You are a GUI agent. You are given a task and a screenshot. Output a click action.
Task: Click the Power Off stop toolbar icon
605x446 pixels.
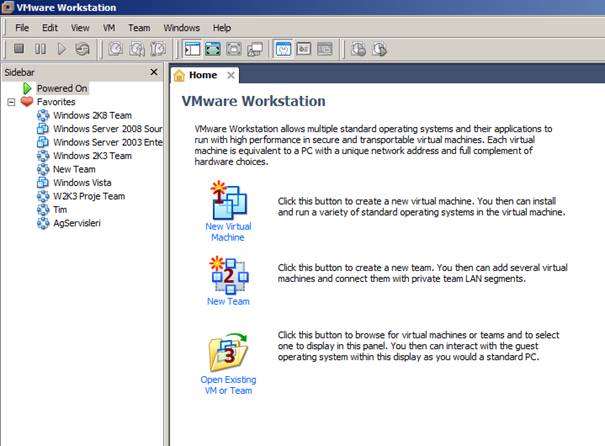tap(20, 48)
